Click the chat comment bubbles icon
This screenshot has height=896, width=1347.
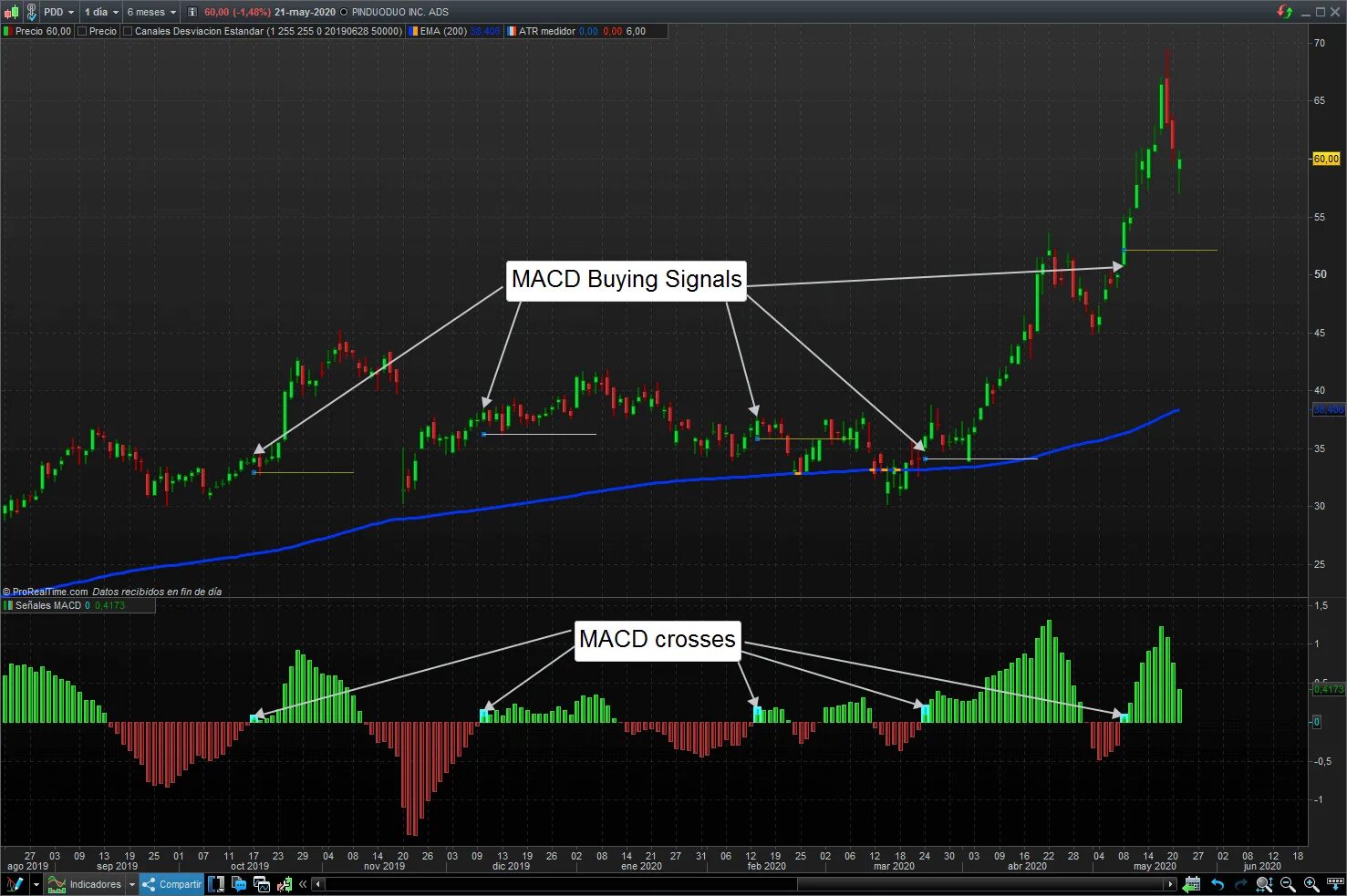point(239,884)
